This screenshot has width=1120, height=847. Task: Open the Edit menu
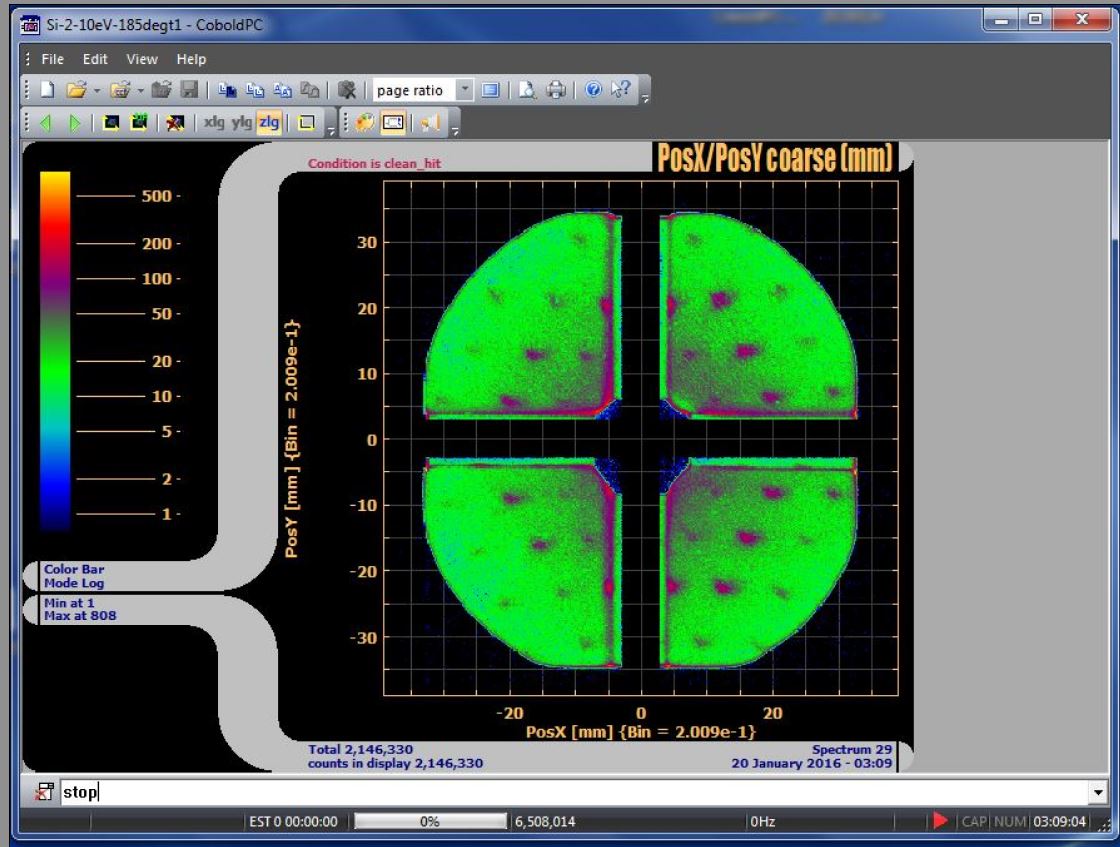pyautogui.click(x=95, y=59)
